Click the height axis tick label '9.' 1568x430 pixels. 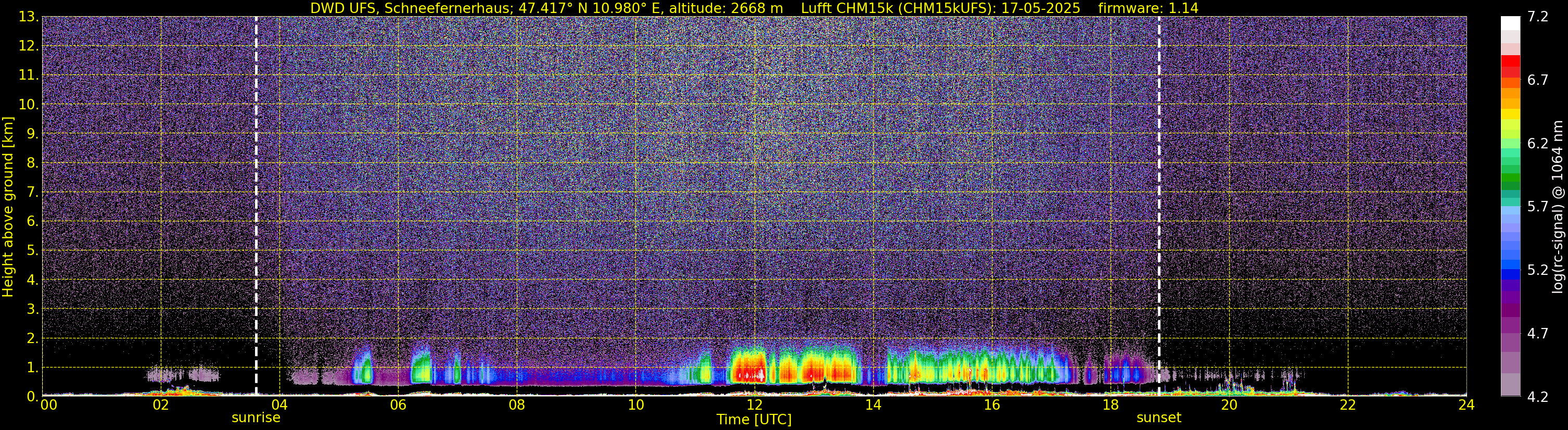click(32, 134)
